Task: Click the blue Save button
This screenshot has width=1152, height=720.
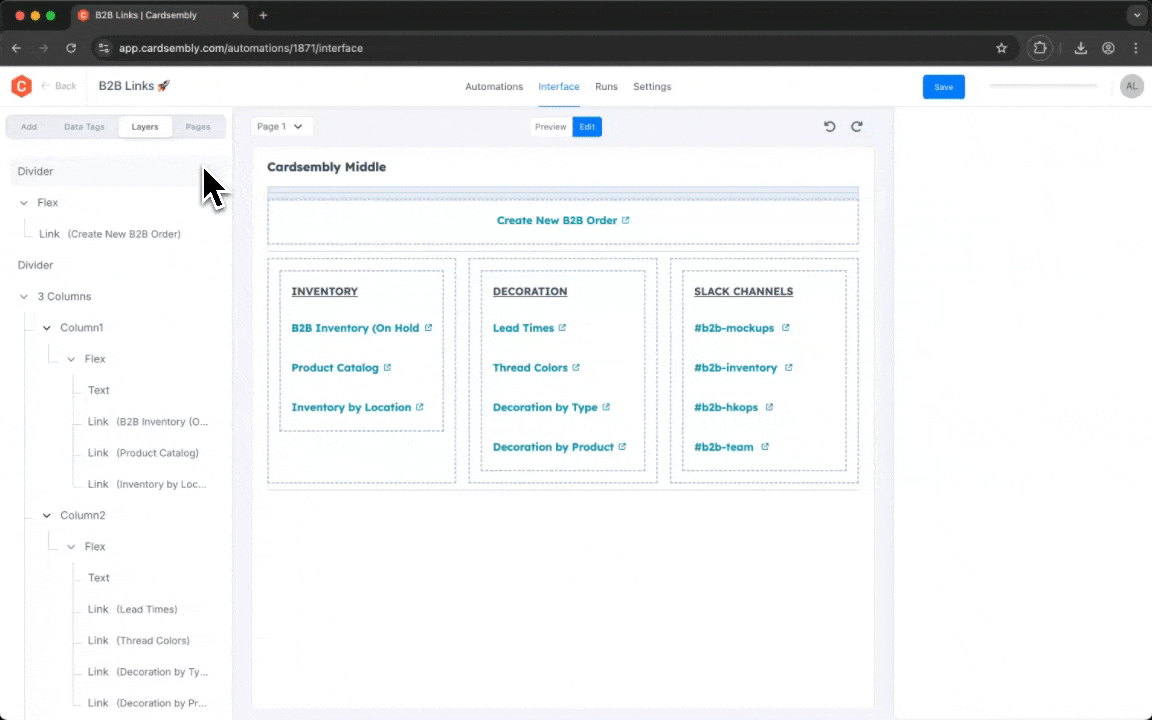Action: pos(943,86)
